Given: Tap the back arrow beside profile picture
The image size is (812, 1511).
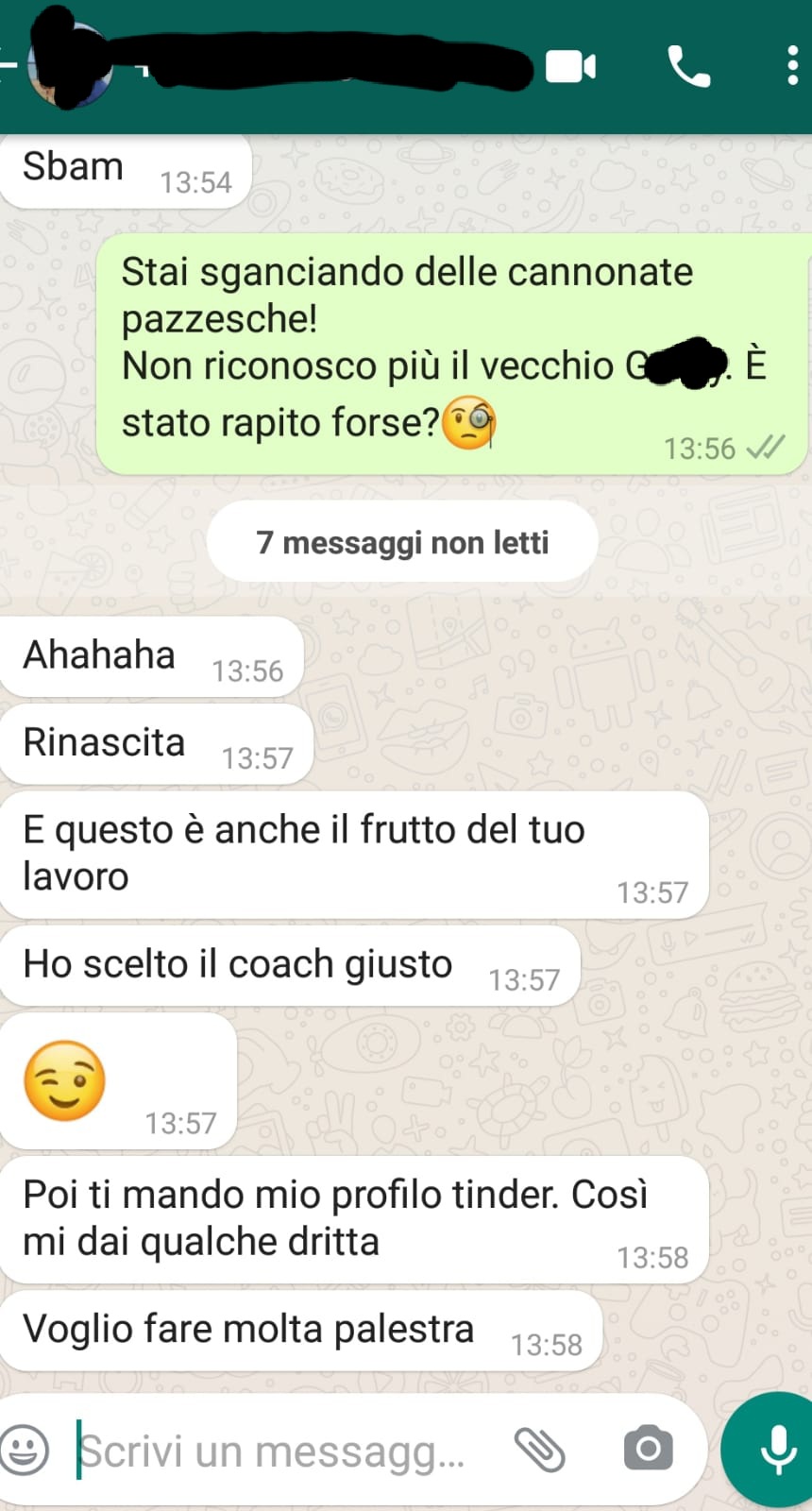Looking at the screenshot, I should pos(9,66).
